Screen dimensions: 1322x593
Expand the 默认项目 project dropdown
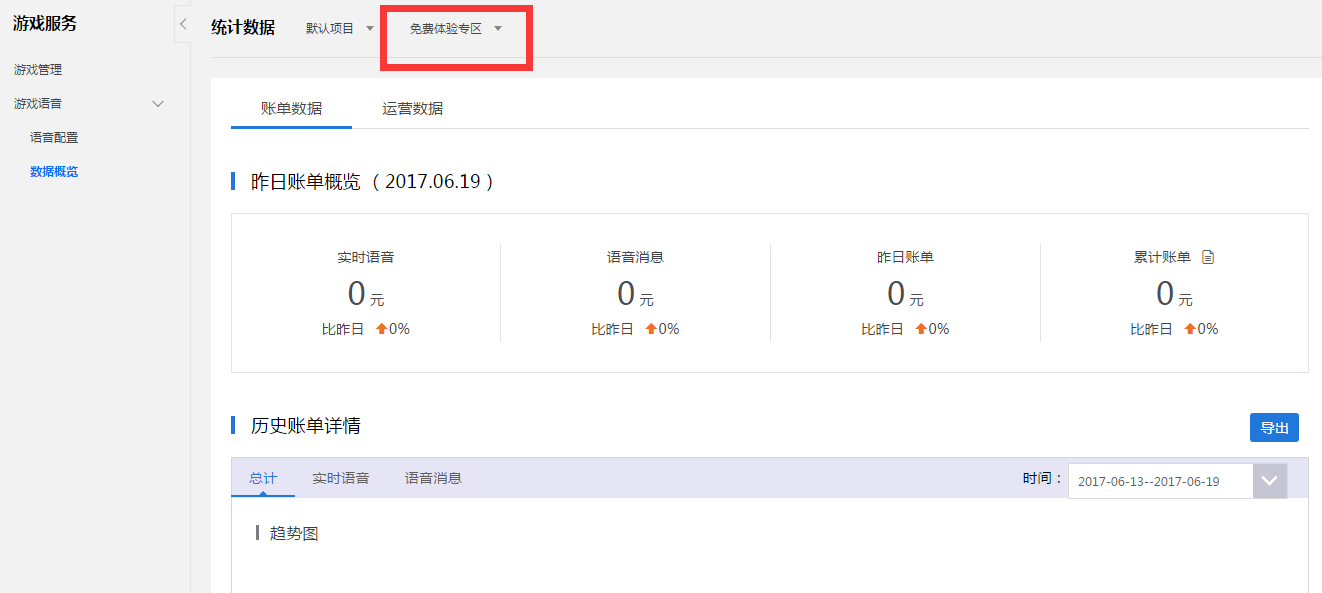tap(340, 28)
